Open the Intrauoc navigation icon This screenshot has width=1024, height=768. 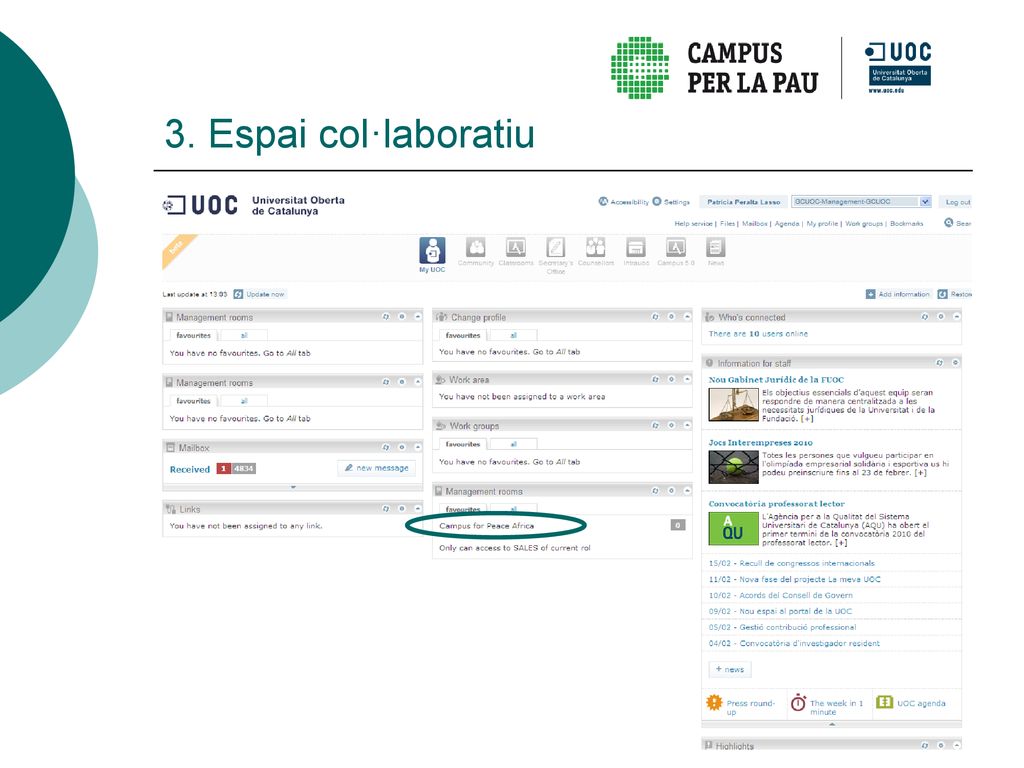pyautogui.click(x=635, y=248)
